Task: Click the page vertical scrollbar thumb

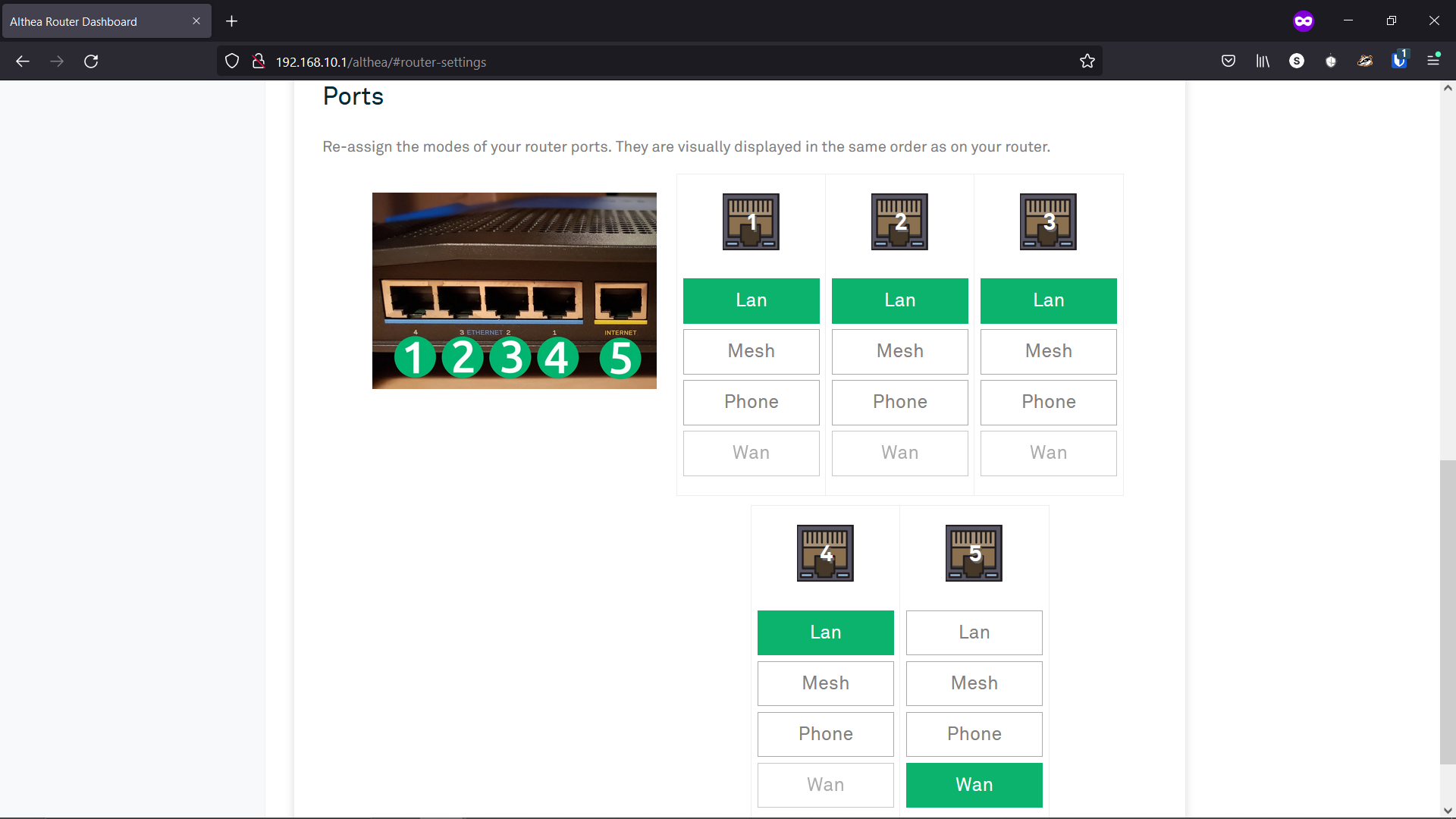Action: [x=1448, y=612]
